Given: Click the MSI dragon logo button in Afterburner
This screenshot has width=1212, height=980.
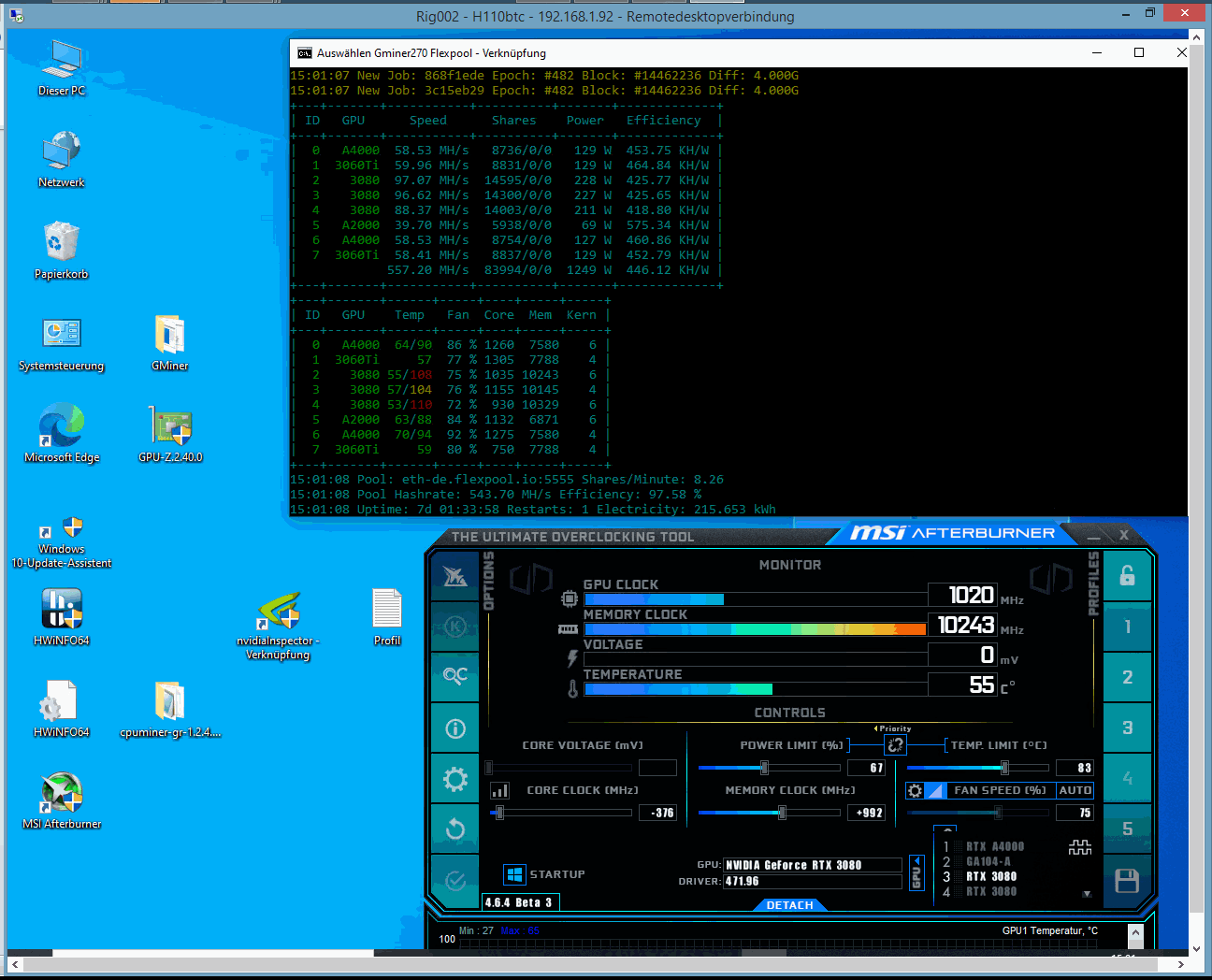Looking at the screenshot, I should pos(455,577).
